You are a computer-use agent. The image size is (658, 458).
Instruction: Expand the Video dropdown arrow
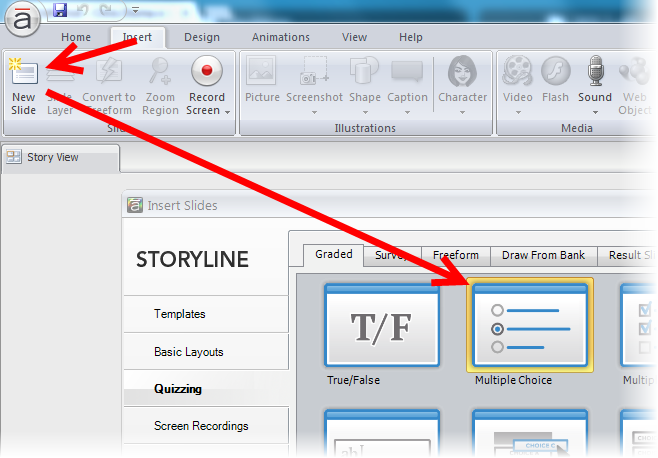point(518,113)
